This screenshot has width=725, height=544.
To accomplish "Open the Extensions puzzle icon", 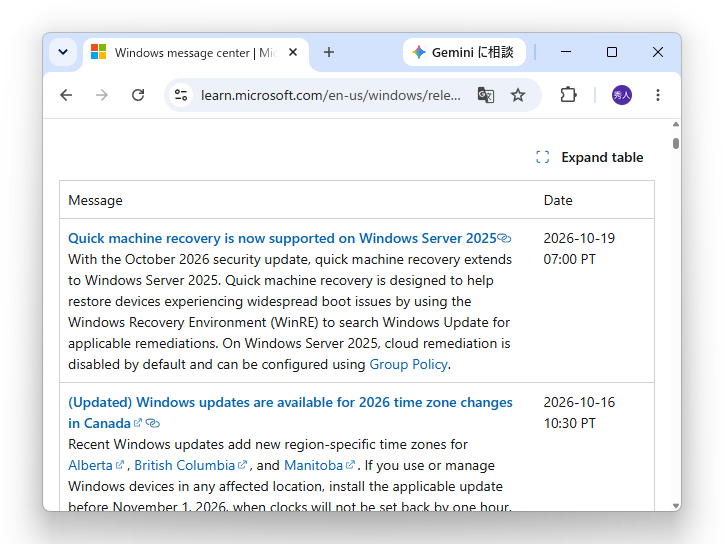I will tap(568, 95).
